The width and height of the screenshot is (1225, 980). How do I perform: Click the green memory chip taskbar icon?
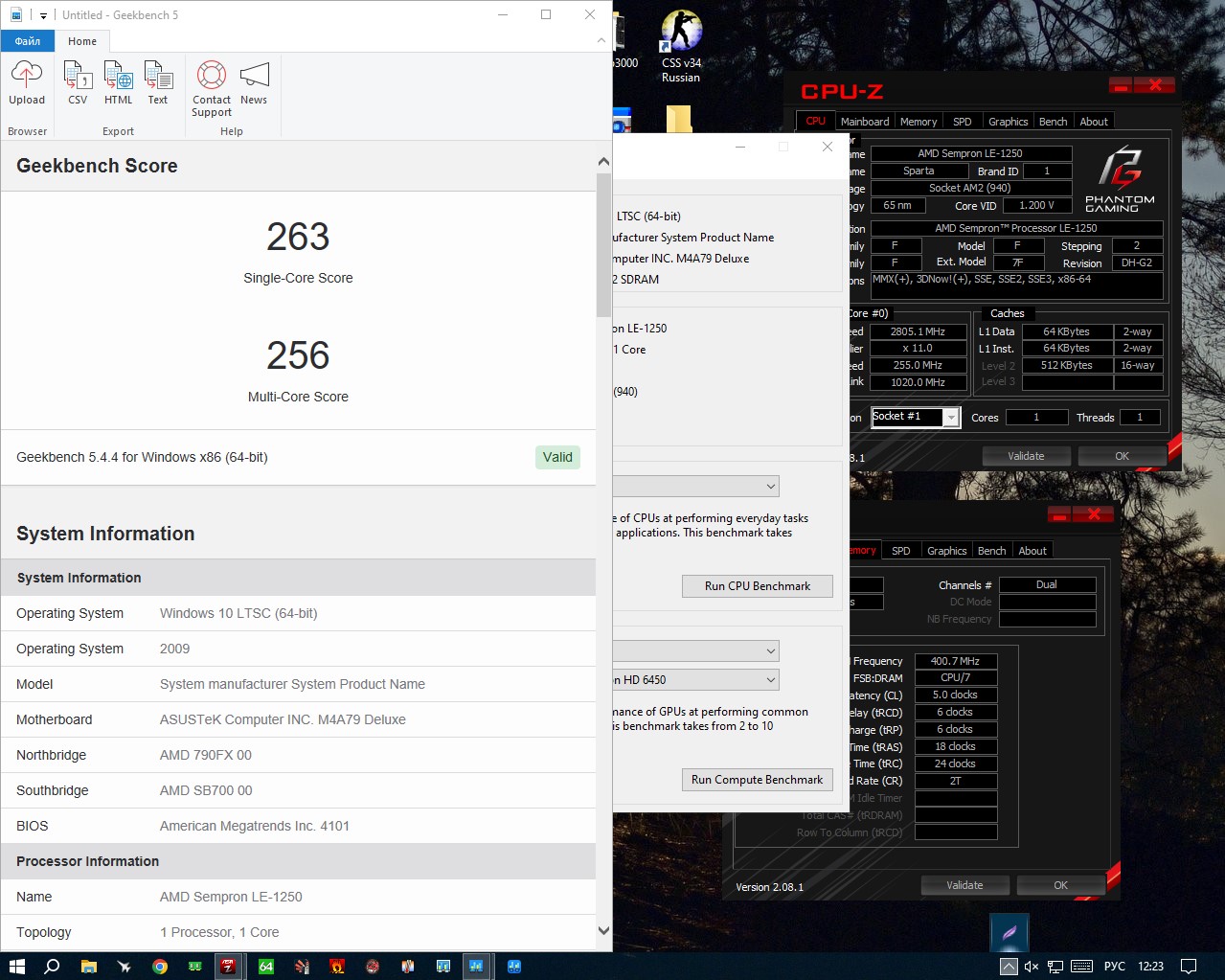click(x=194, y=966)
